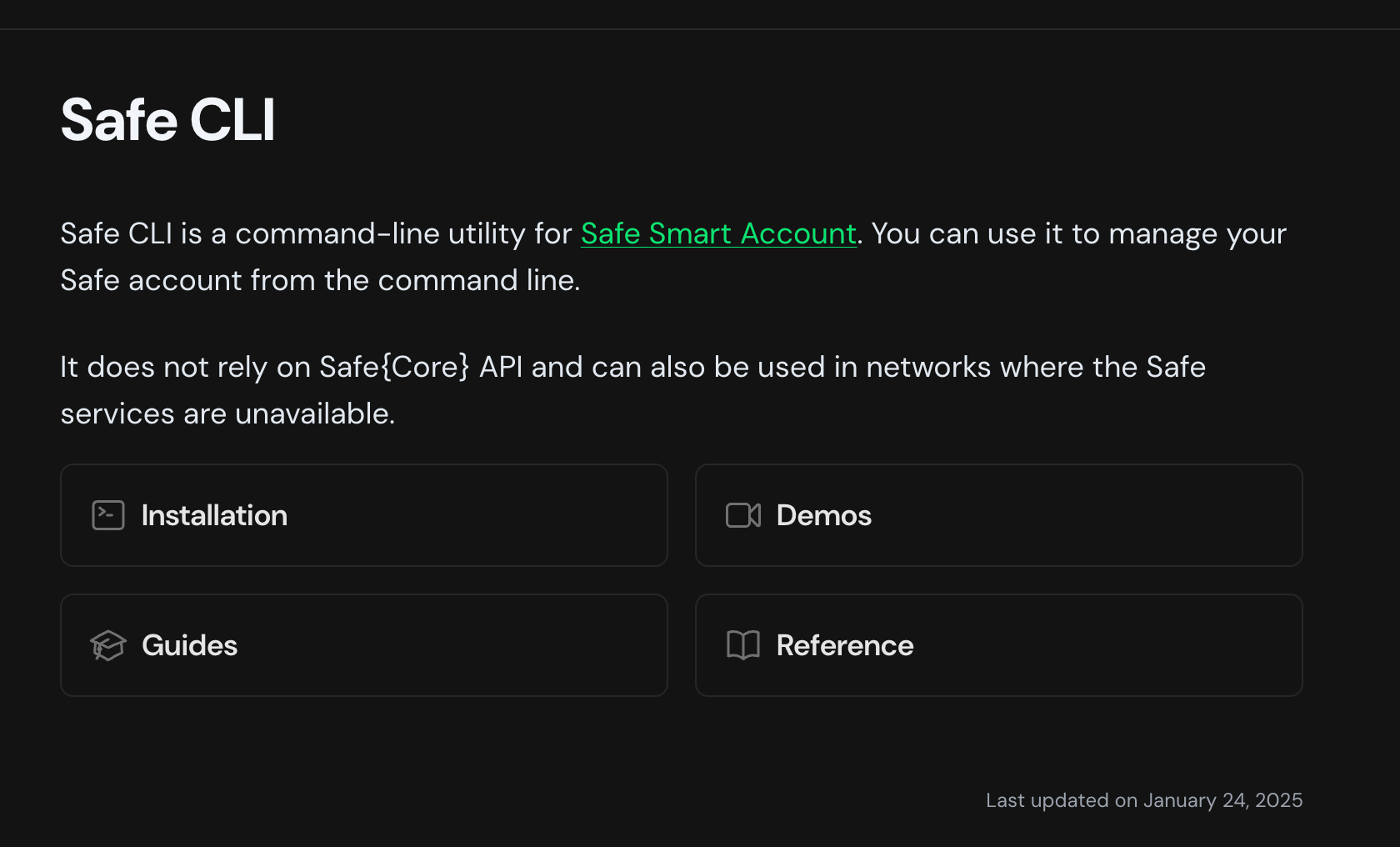The image size is (1400, 847).
Task: Open the Installation card
Action: pos(364,515)
